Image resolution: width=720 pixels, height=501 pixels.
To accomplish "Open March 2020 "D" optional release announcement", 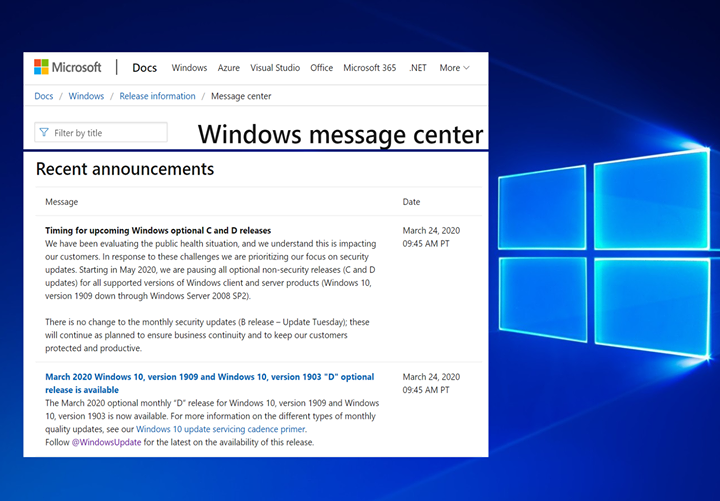I will (209, 383).
